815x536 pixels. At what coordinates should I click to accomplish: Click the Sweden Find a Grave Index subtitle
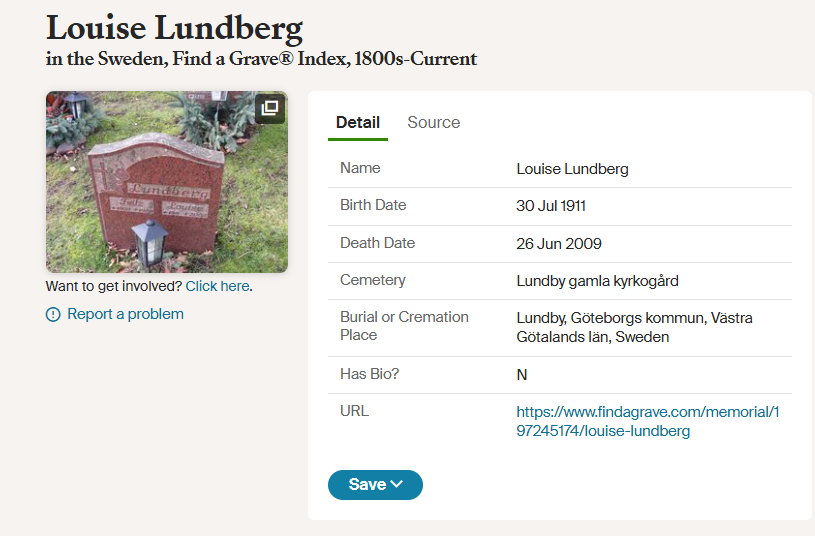[x=261, y=59]
